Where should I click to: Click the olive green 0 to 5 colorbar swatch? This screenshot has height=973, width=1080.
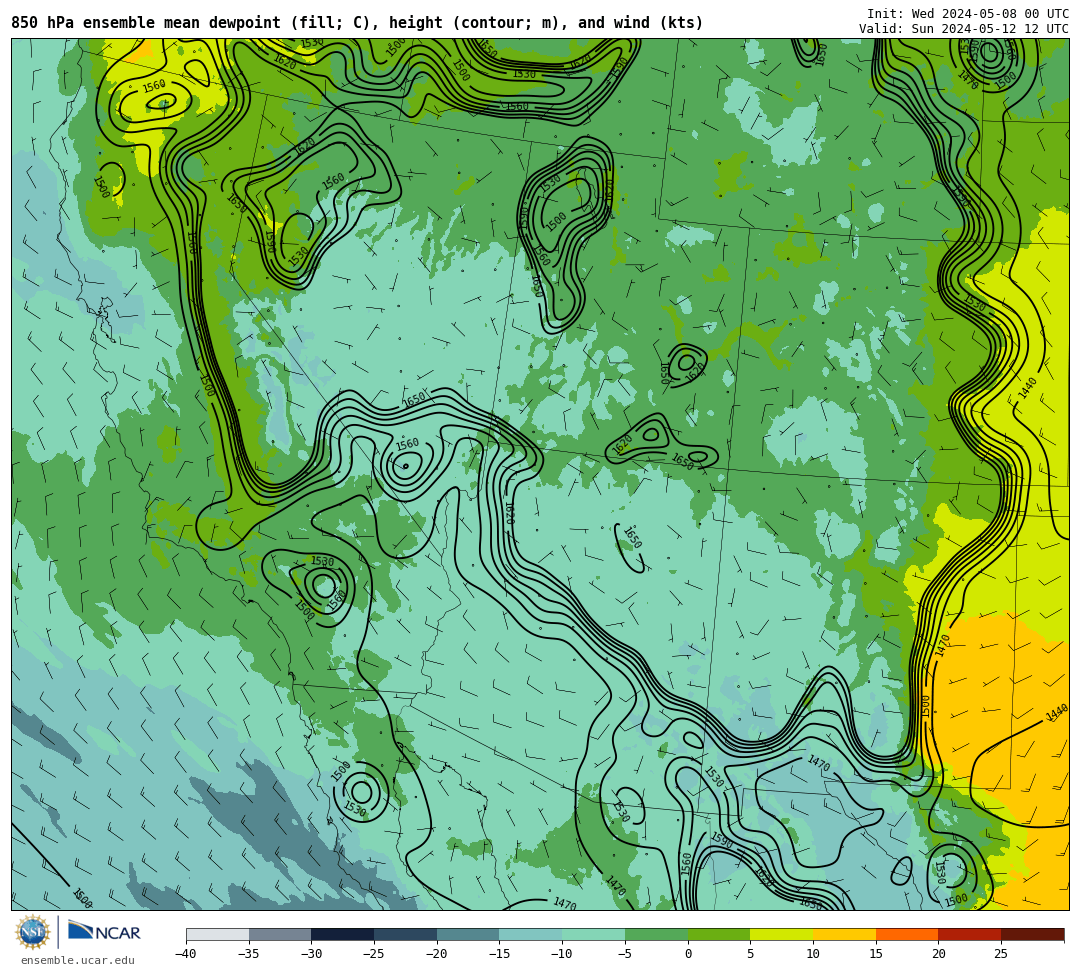point(719,934)
